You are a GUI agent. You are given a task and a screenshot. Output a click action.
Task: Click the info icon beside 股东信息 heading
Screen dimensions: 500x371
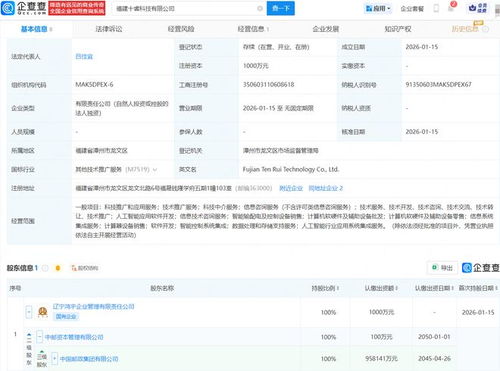tap(45, 268)
